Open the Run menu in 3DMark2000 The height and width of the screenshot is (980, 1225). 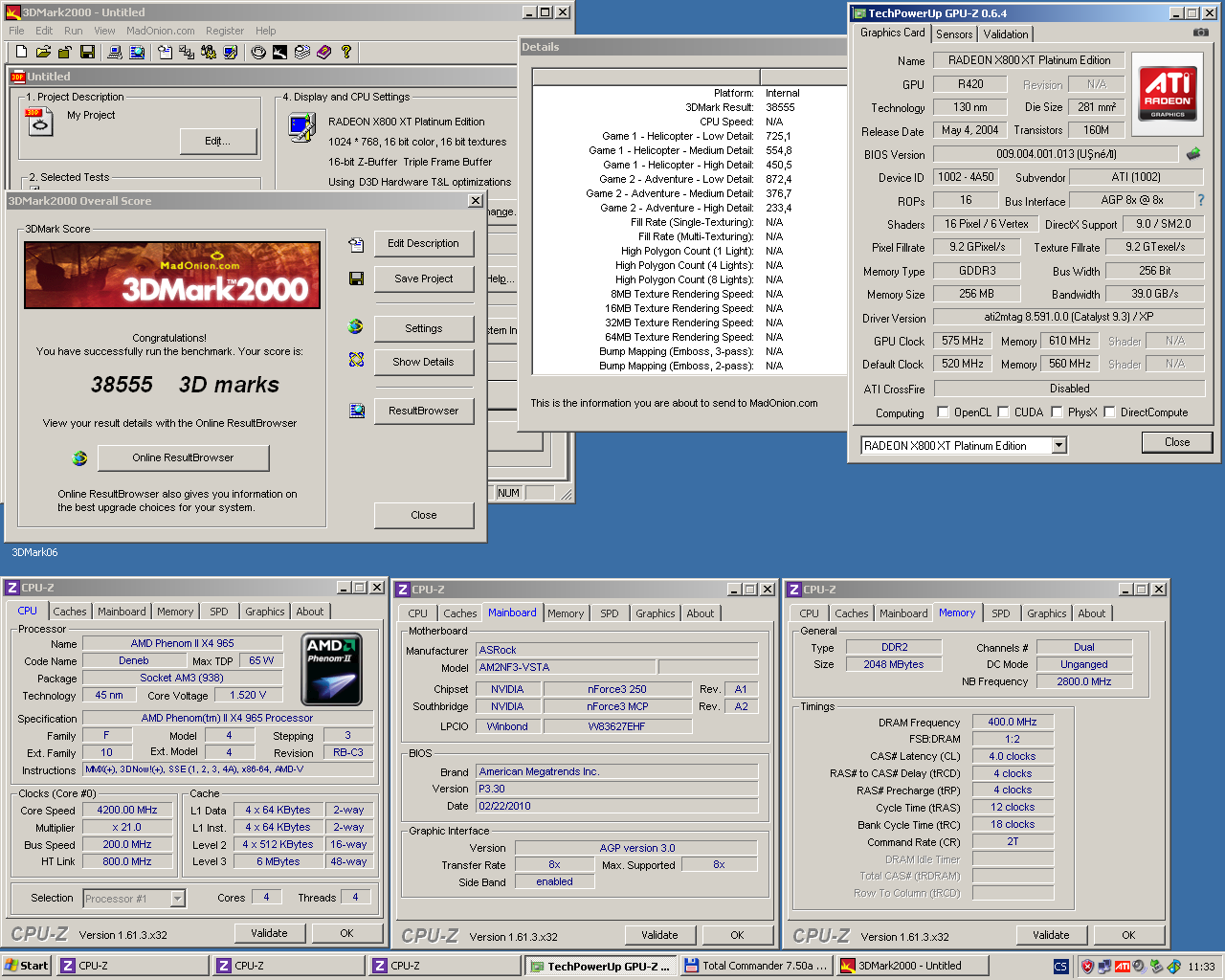point(73,31)
